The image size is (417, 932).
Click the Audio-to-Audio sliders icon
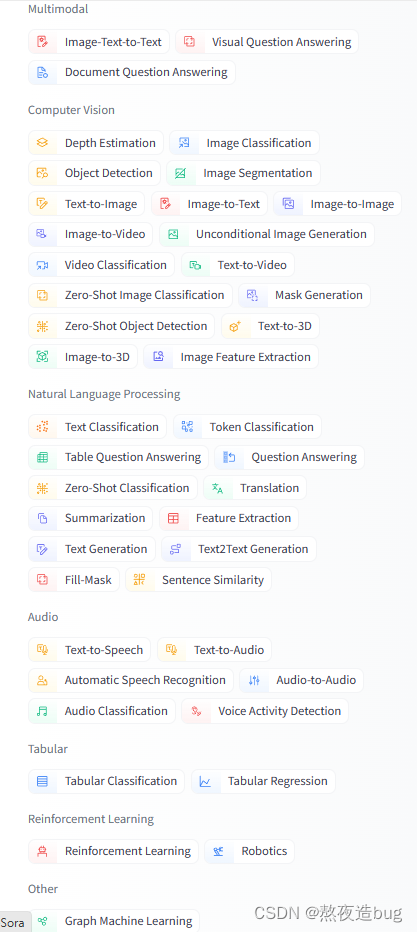pyautogui.click(x=254, y=681)
